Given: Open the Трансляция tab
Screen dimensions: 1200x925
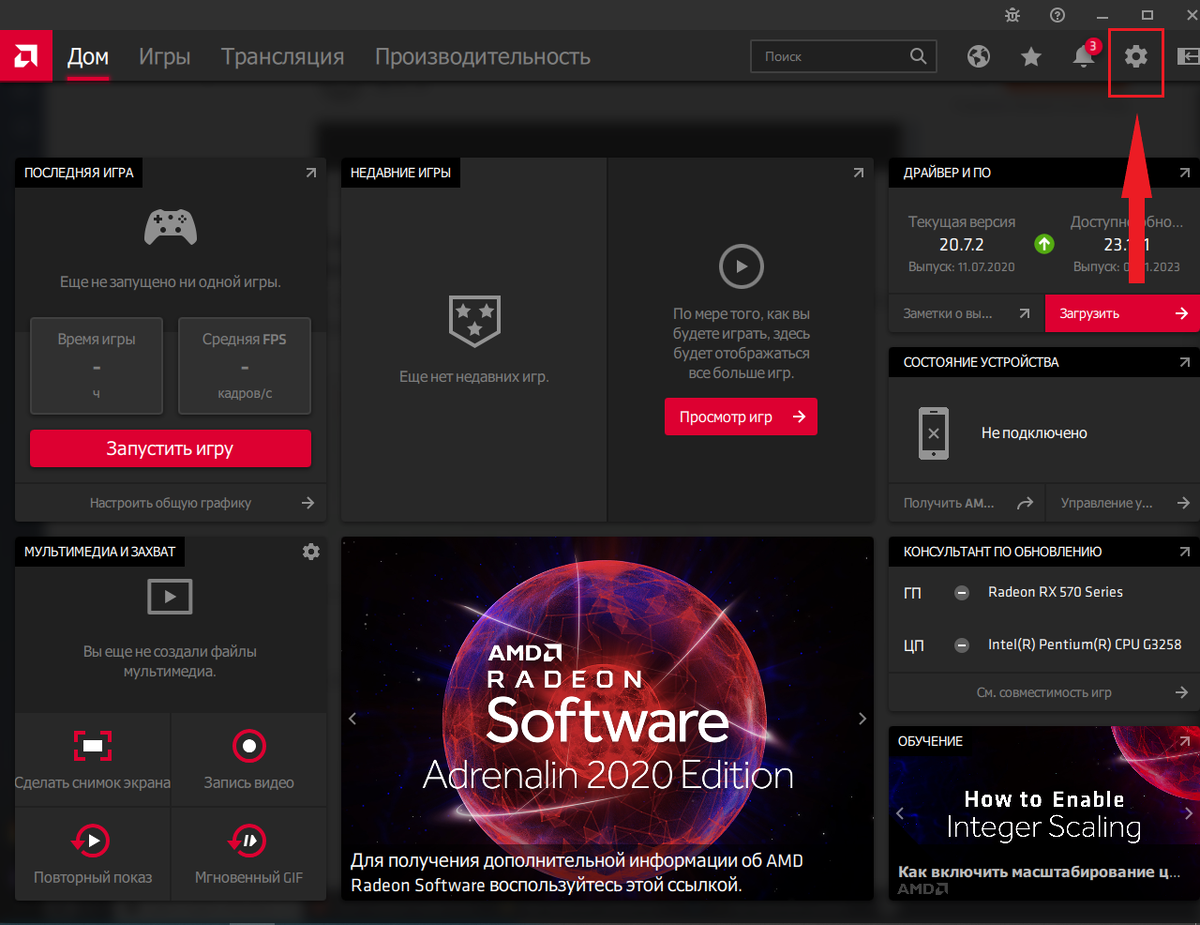Looking at the screenshot, I should coord(282,57).
